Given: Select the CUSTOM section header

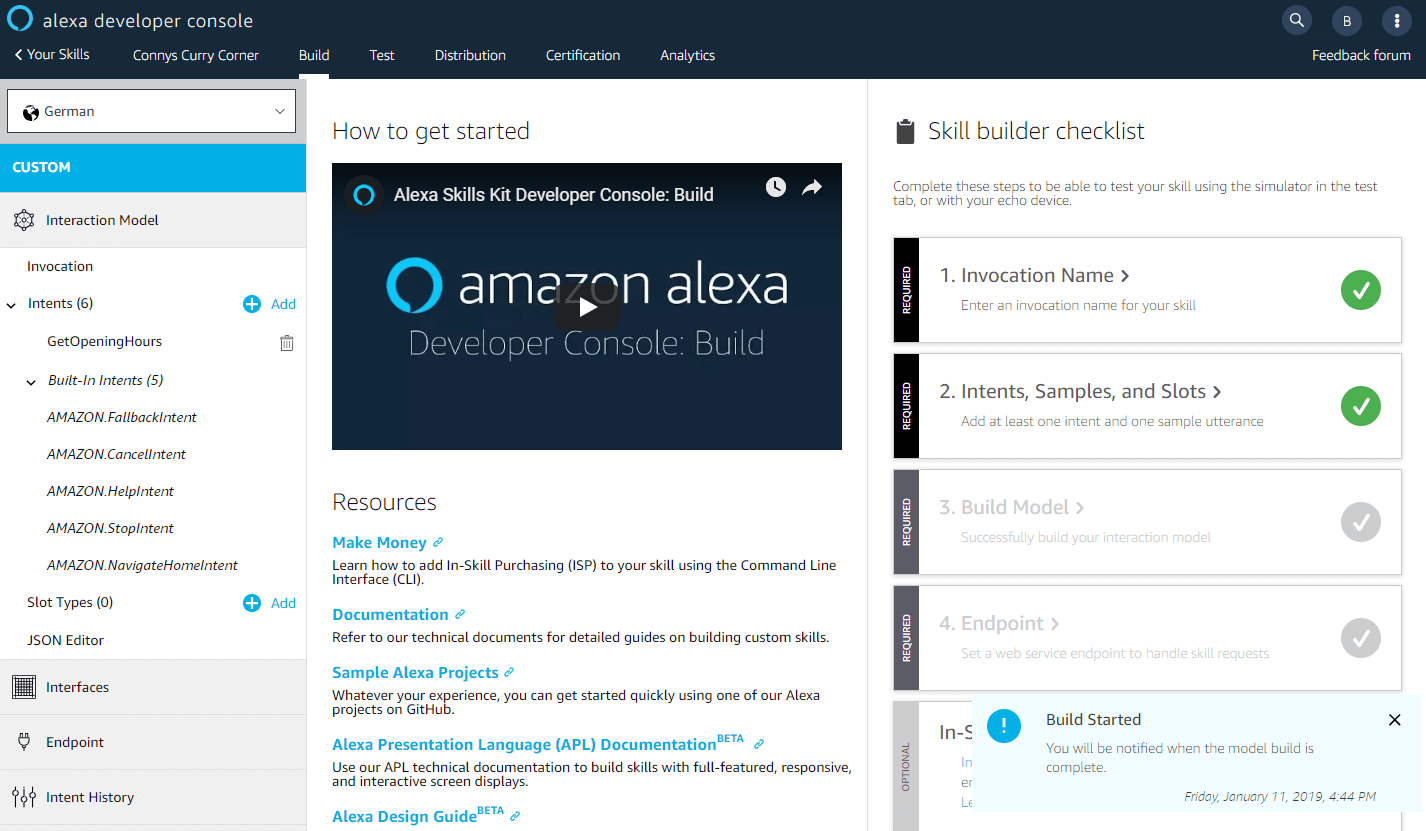Looking at the screenshot, I should (x=153, y=167).
